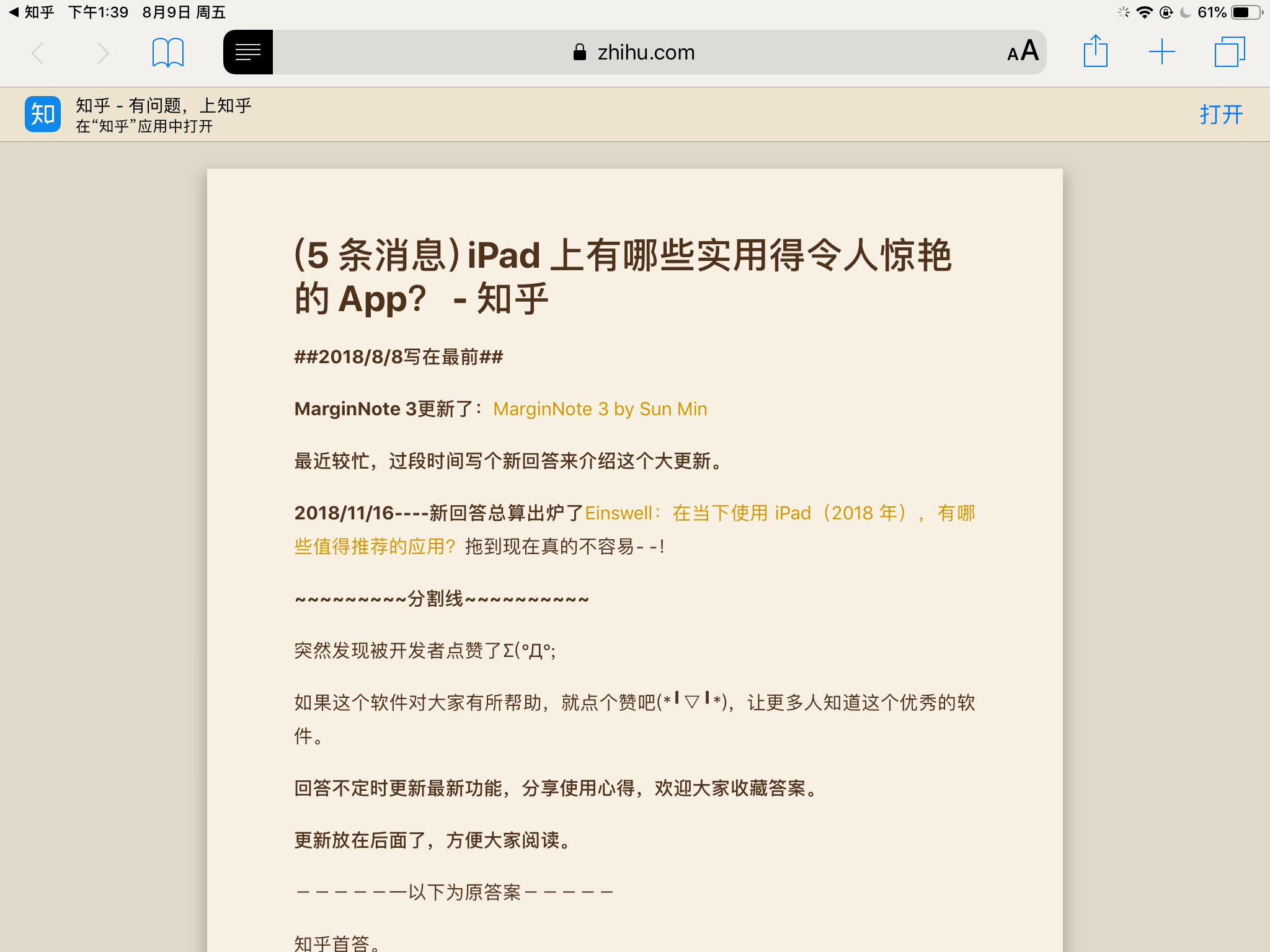Screen dimensions: 1270x952
Task: Open a new tab with plus icon
Action: pos(1162,51)
